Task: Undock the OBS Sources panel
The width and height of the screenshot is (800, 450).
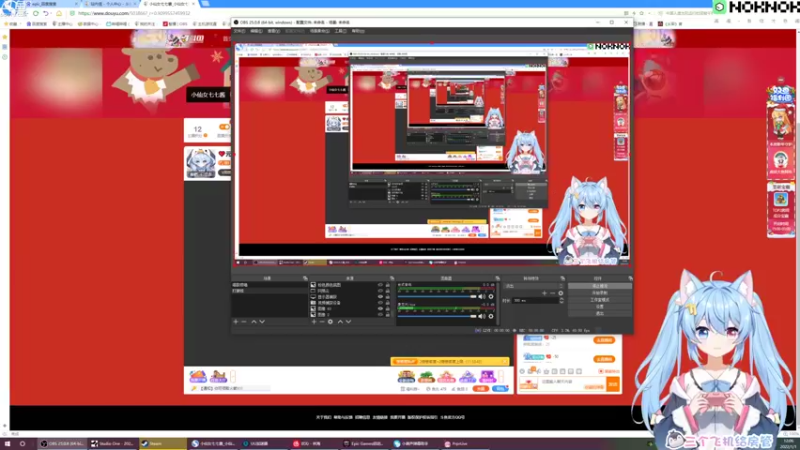Action: tap(392, 278)
